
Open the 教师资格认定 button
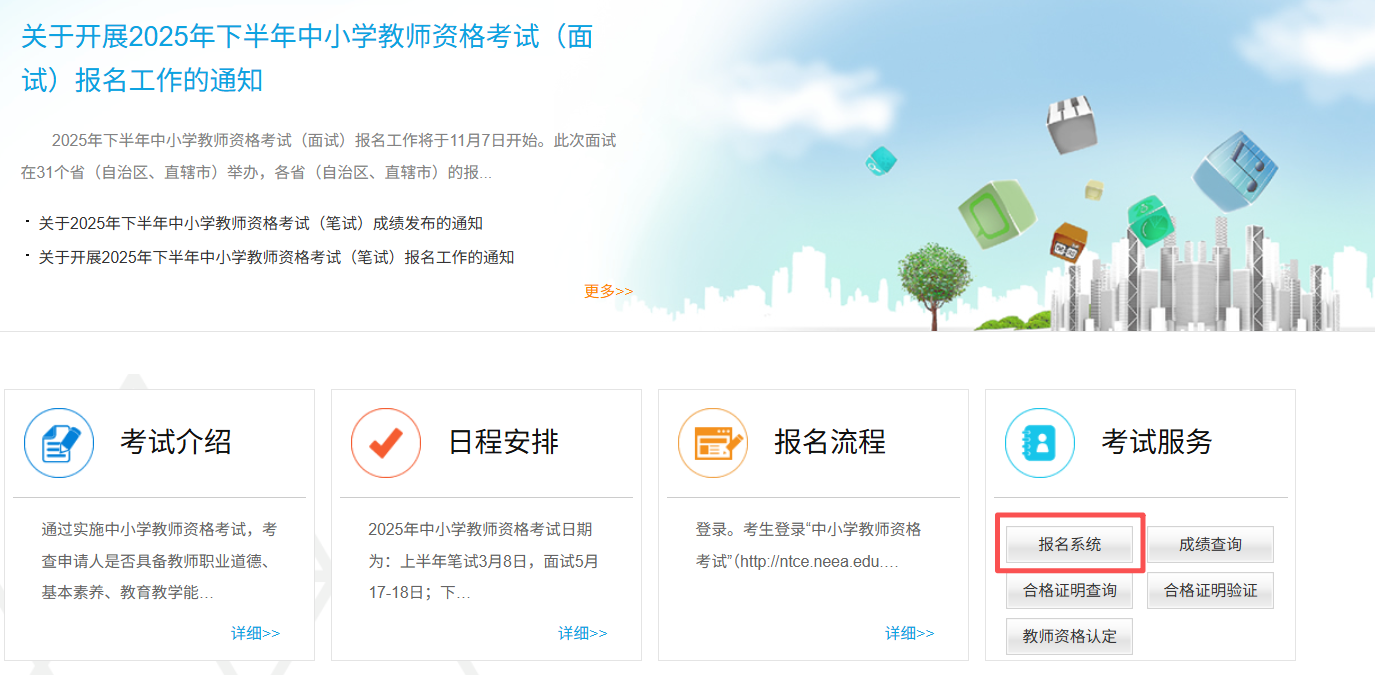[1069, 637]
